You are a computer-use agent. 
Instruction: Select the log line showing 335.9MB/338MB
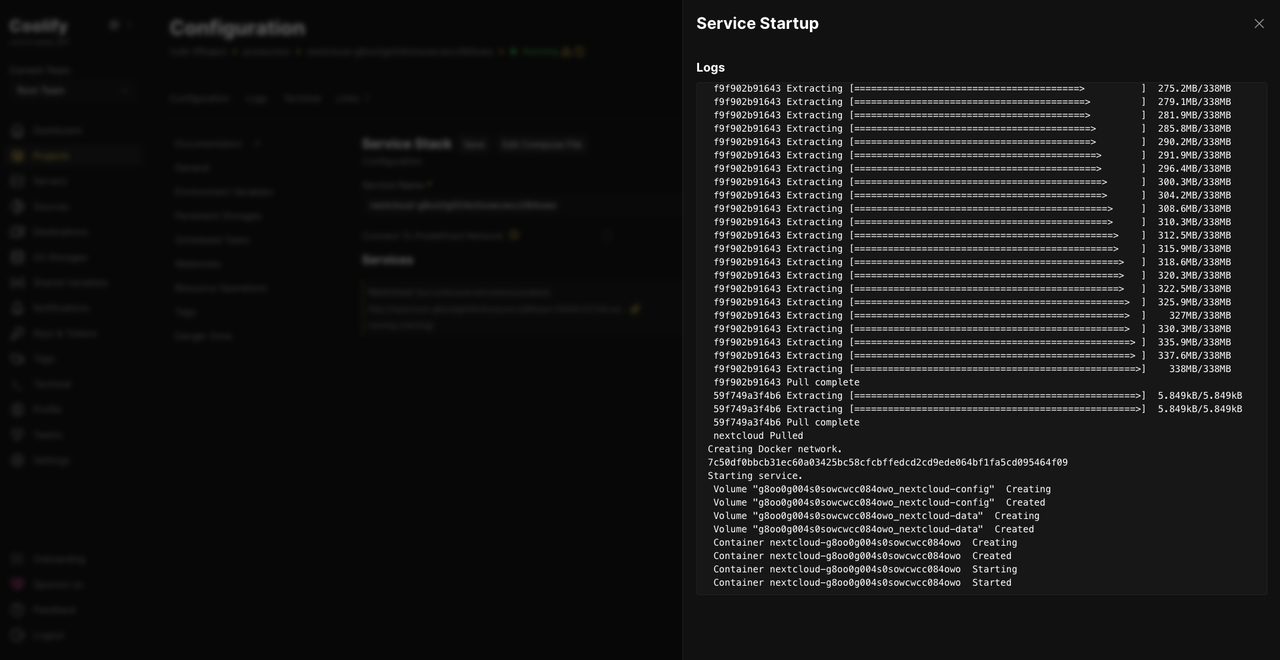[x=972, y=342]
